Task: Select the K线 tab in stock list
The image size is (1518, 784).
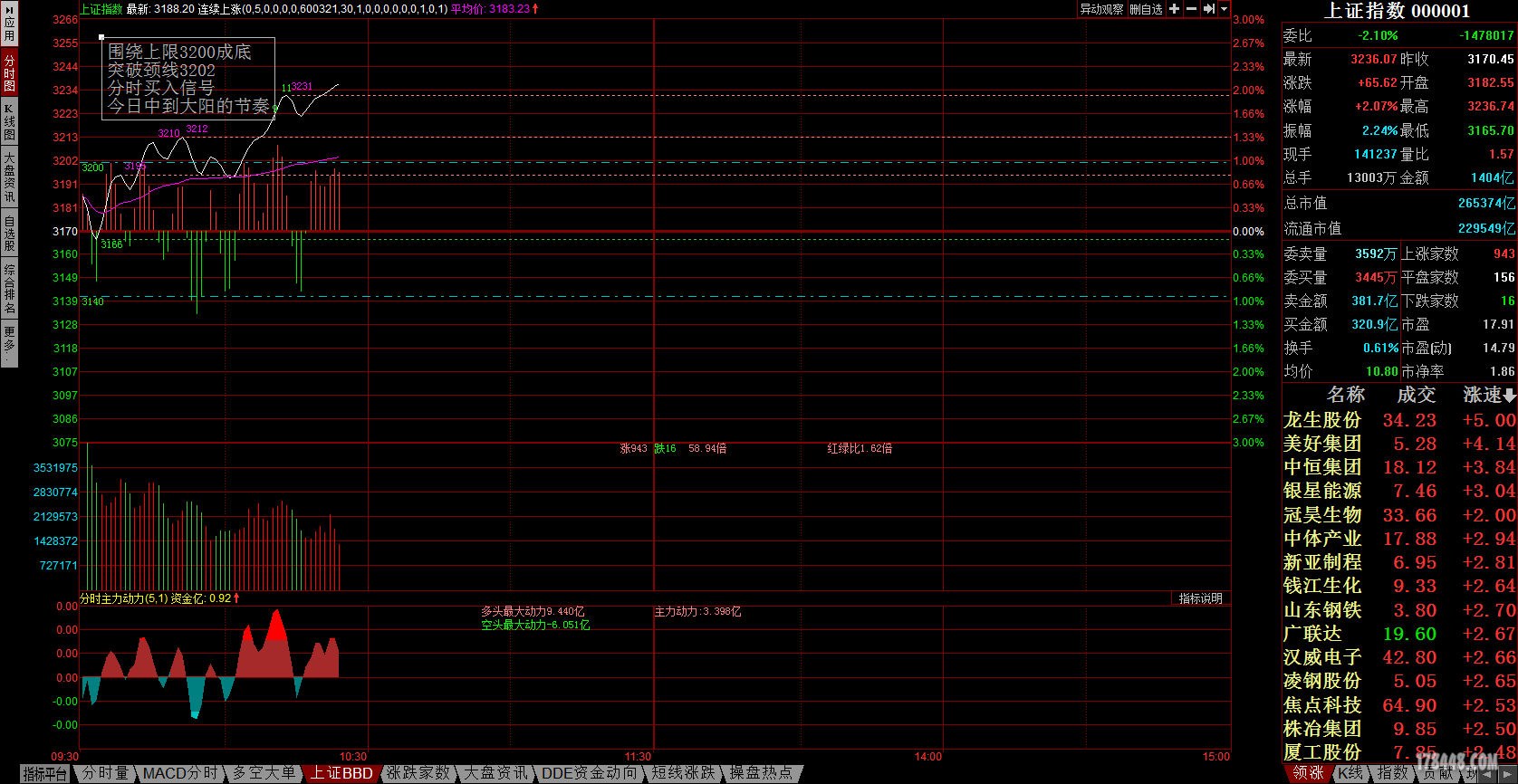Action: click(x=1350, y=773)
